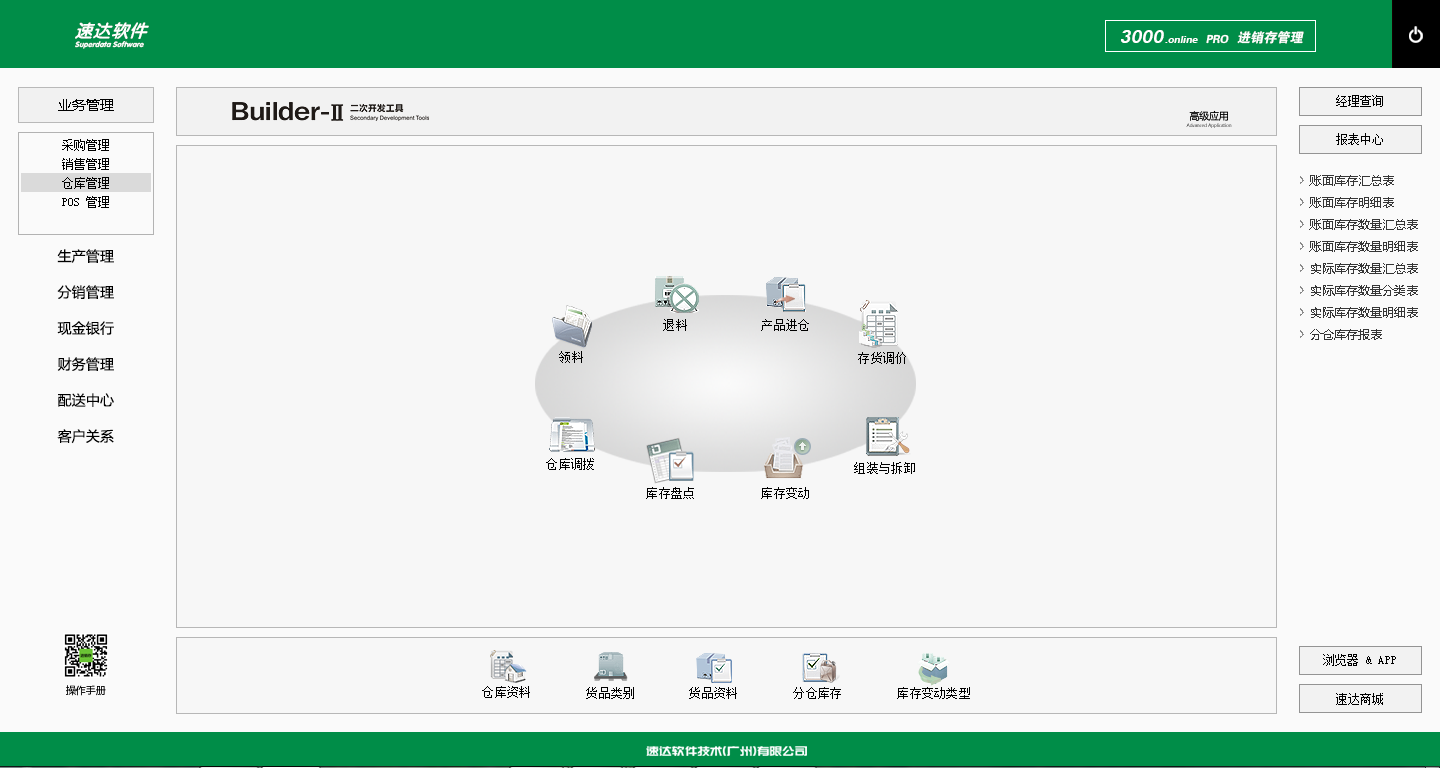
Task: Open the 报表中心 button
Action: (x=1359, y=140)
